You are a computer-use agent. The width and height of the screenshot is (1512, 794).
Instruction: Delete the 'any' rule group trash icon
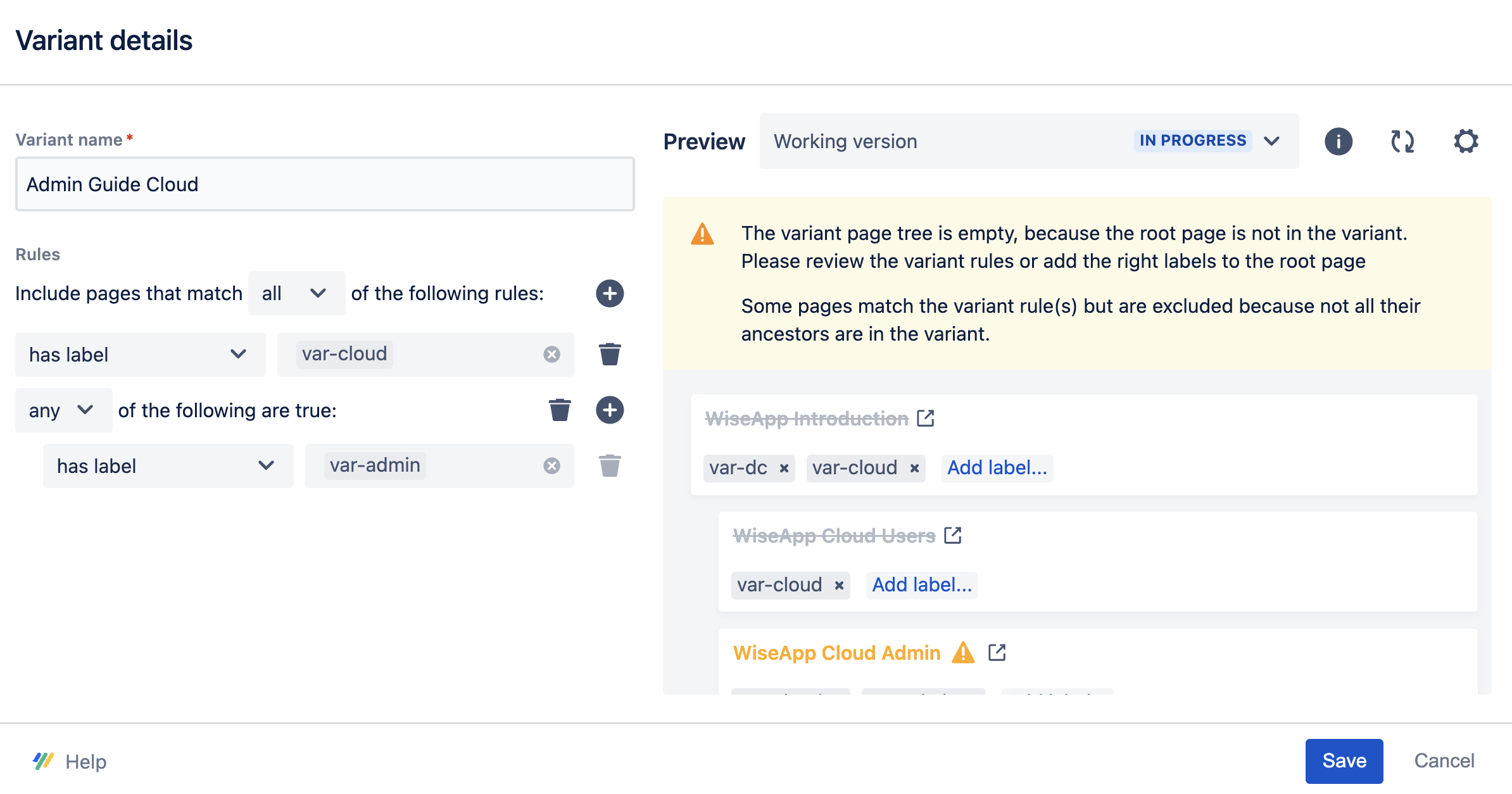[559, 410]
